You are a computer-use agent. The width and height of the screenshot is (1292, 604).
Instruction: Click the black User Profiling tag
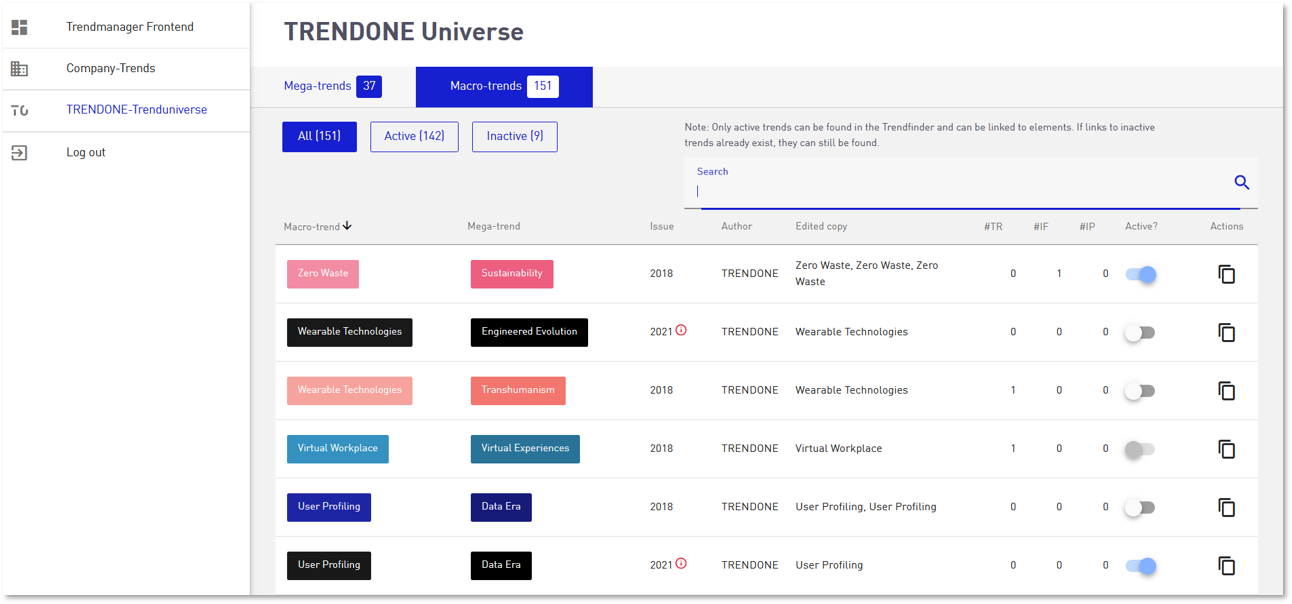coord(329,566)
